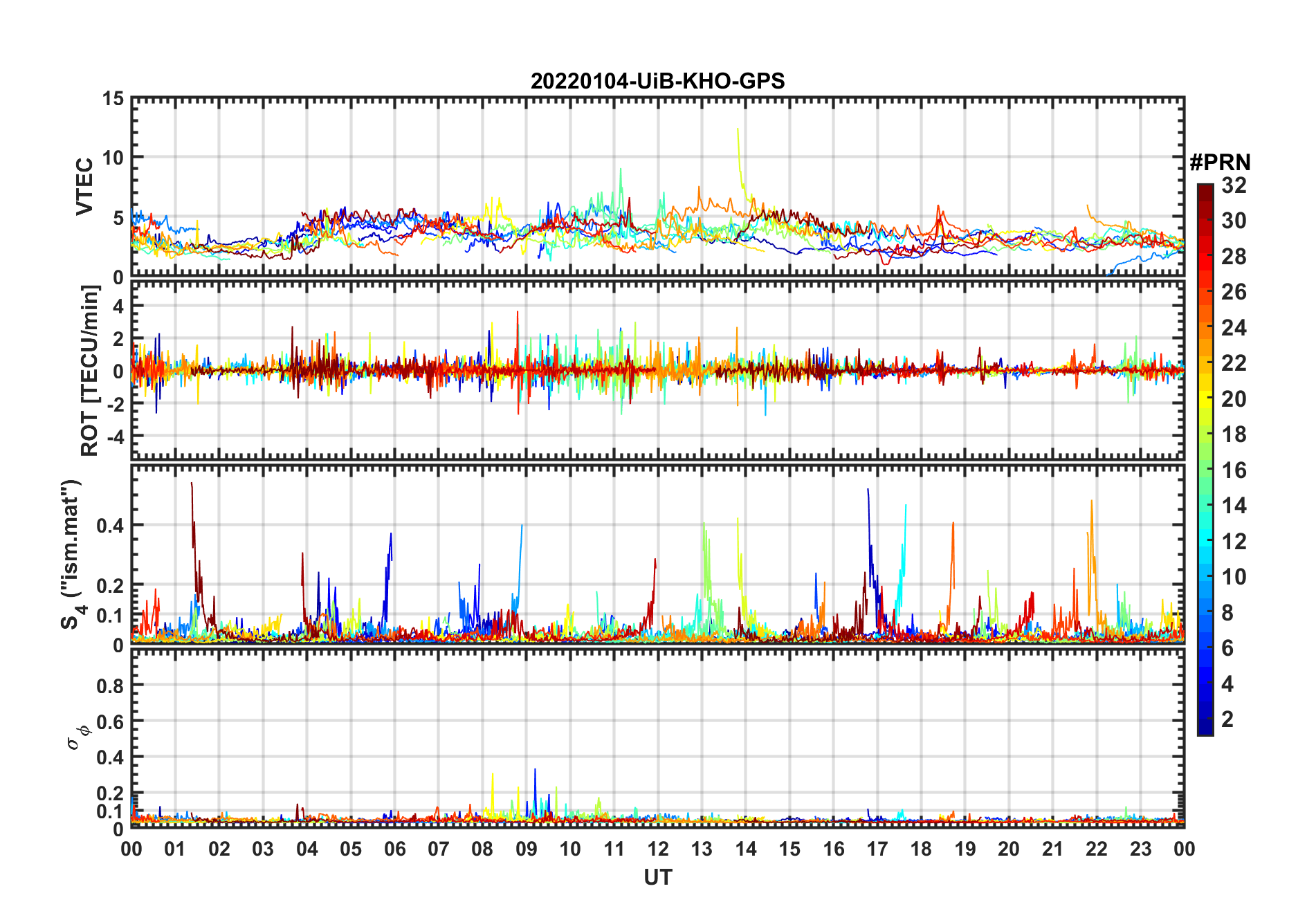Click colorbar tick label 8

tap(1228, 612)
